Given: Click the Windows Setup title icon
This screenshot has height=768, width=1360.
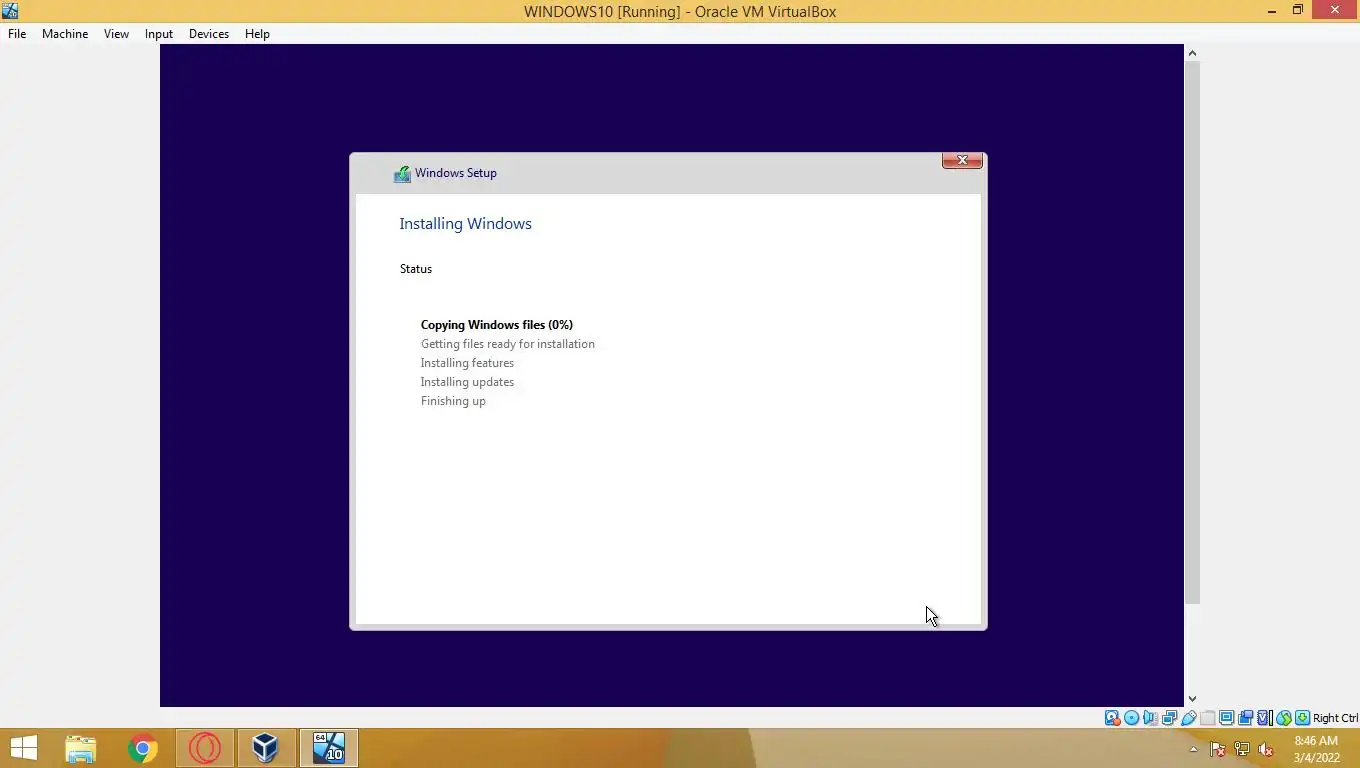Looking at the screenshot, I should pos(402,174).
